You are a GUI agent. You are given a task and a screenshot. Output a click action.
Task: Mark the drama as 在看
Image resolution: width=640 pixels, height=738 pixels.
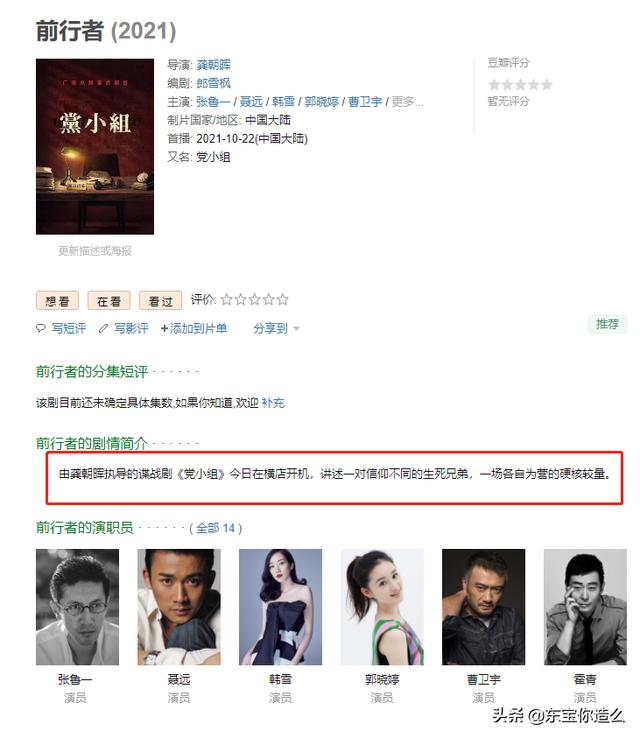coord(109,301)
